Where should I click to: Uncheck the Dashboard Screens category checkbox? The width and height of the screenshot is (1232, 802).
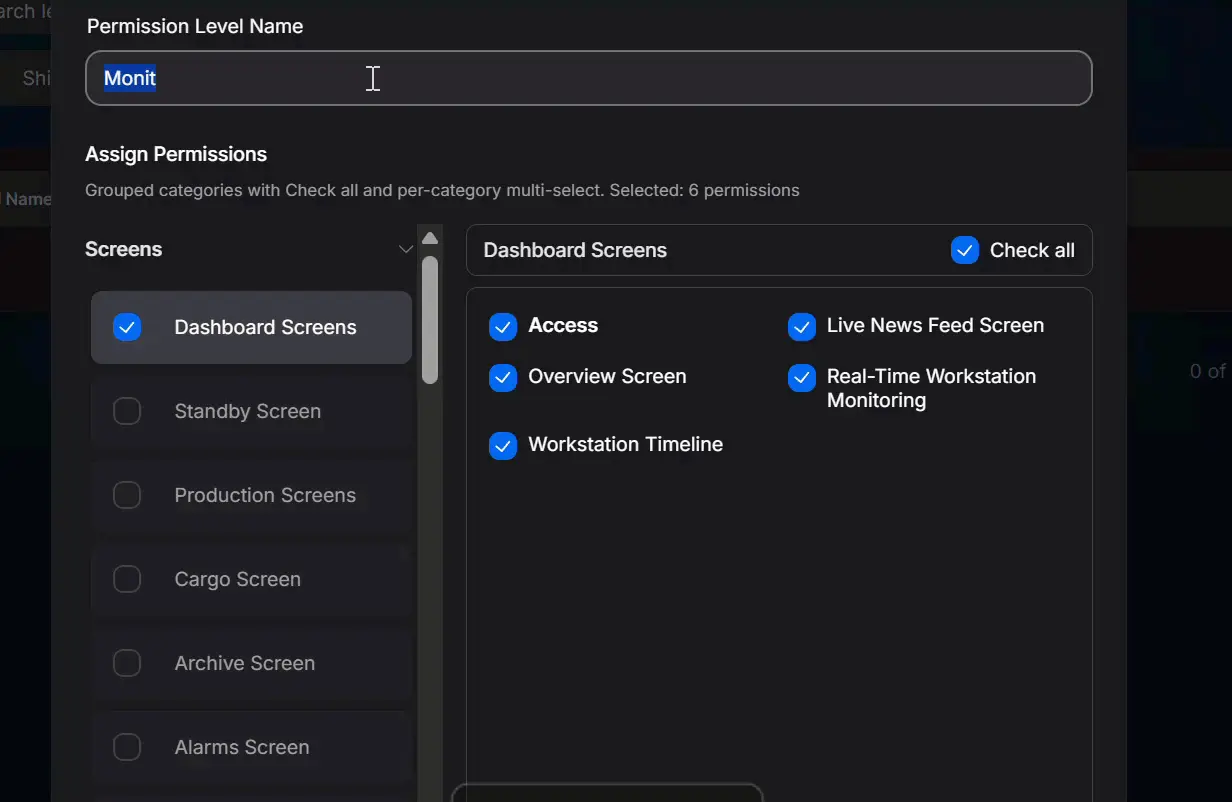(127, 327)
